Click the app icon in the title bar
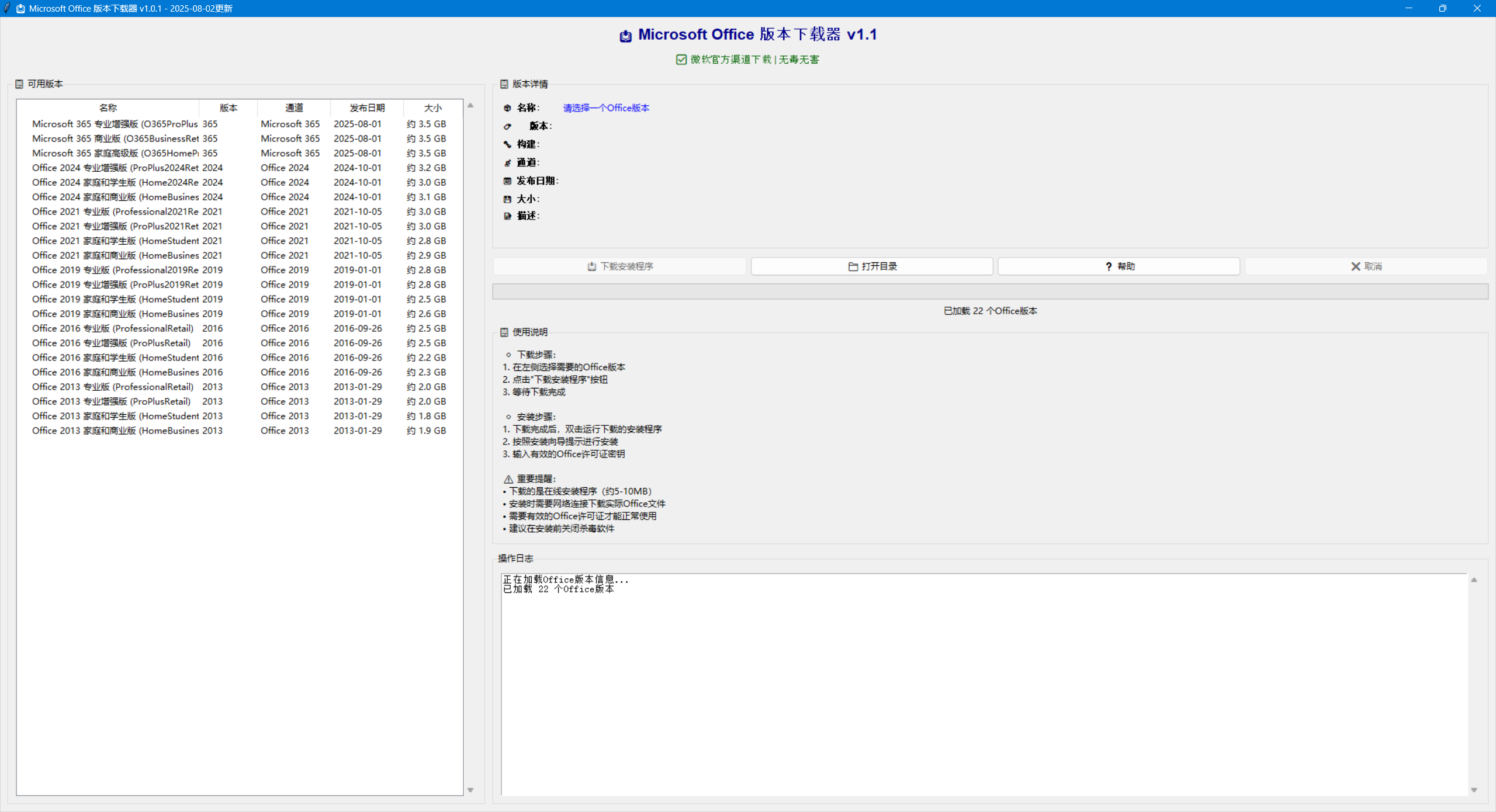Viewport: 1496px width, 812px height. 20,9
